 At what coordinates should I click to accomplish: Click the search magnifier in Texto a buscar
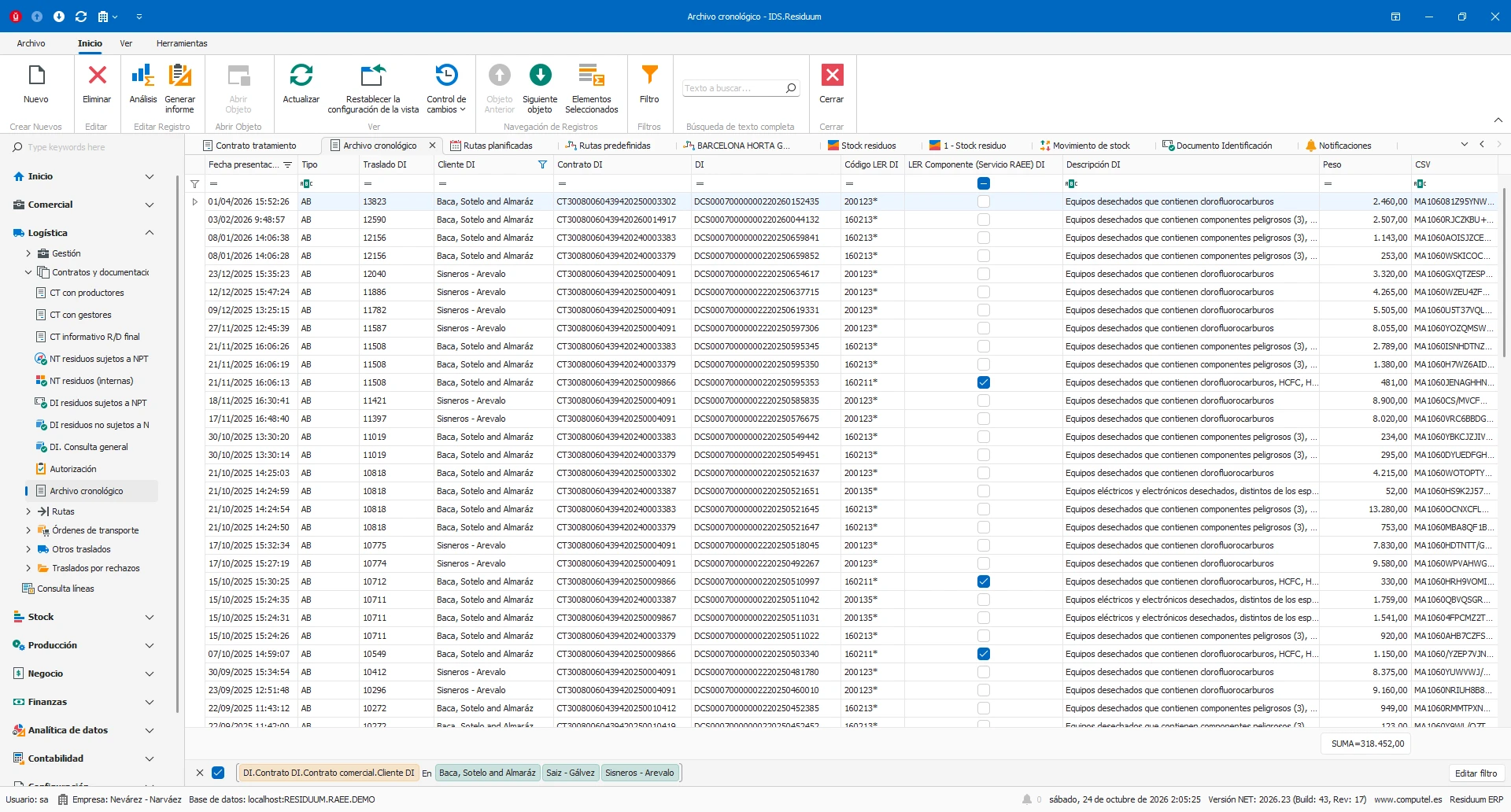[790, 88]
